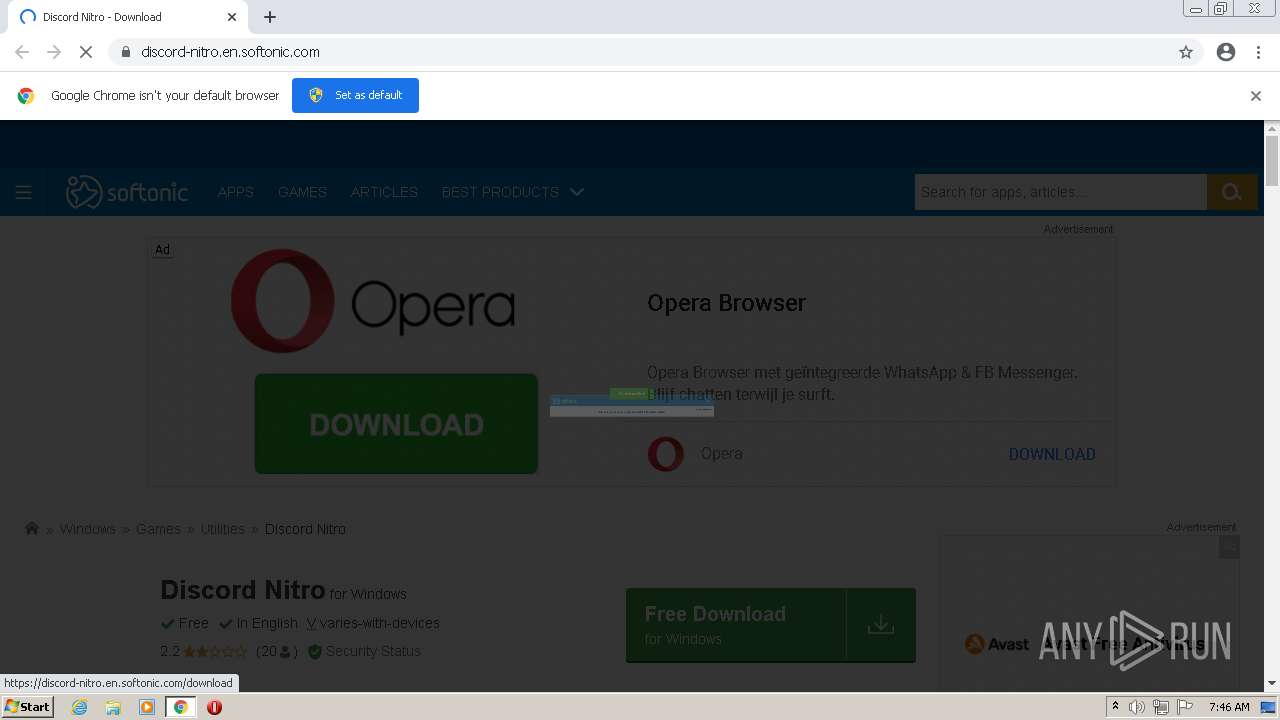Screen dimensions: 1280x720
Task: Click Free Download for Windows button
Action: point(736,625)
